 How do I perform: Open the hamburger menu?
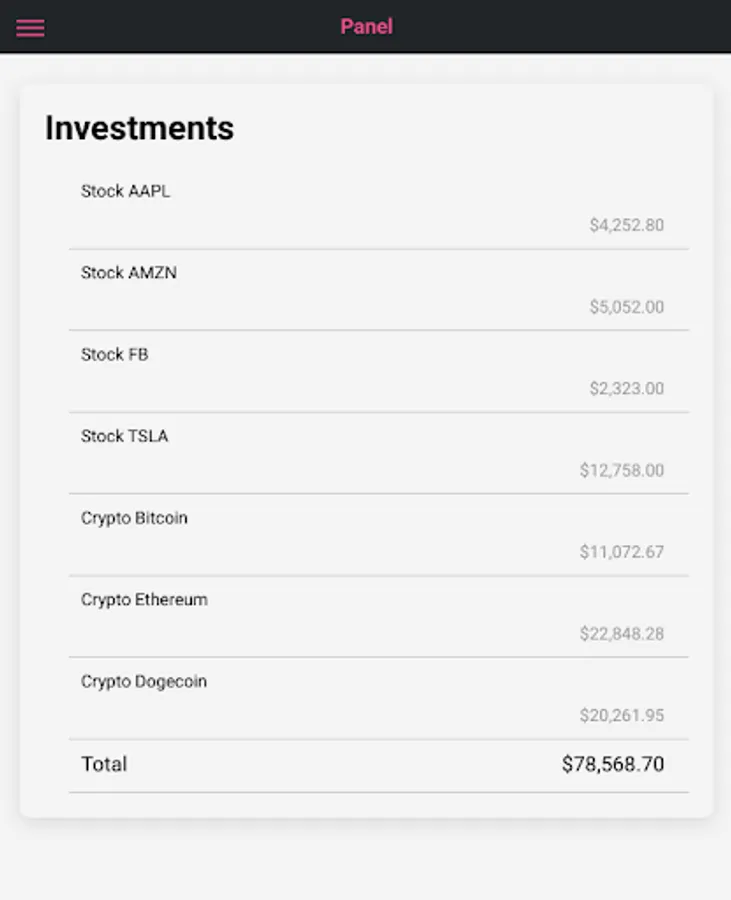[30, 27]
